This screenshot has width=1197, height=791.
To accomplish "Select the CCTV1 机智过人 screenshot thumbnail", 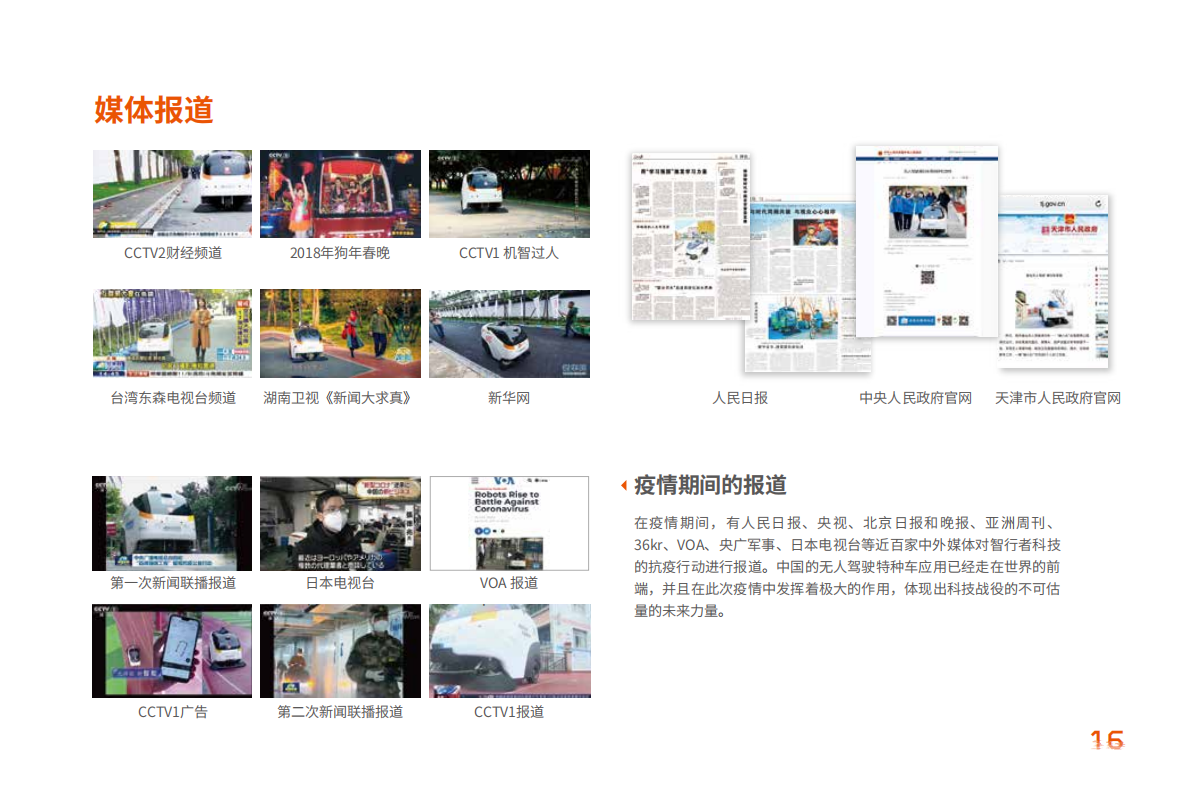I will (x=509, y=194).
